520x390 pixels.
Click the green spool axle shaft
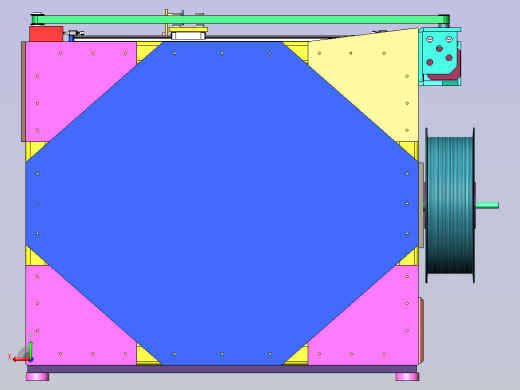click(487, 205)
